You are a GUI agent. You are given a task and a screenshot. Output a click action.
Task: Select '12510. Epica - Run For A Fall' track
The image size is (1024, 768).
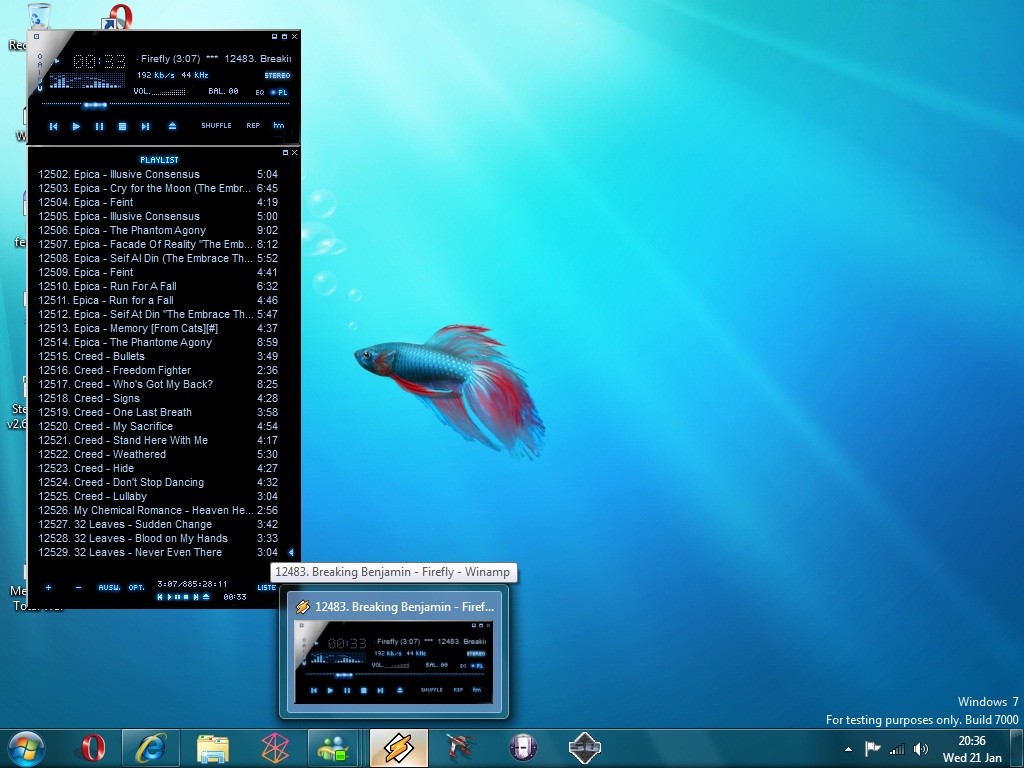pyautogui.click(x=158, y=286)
